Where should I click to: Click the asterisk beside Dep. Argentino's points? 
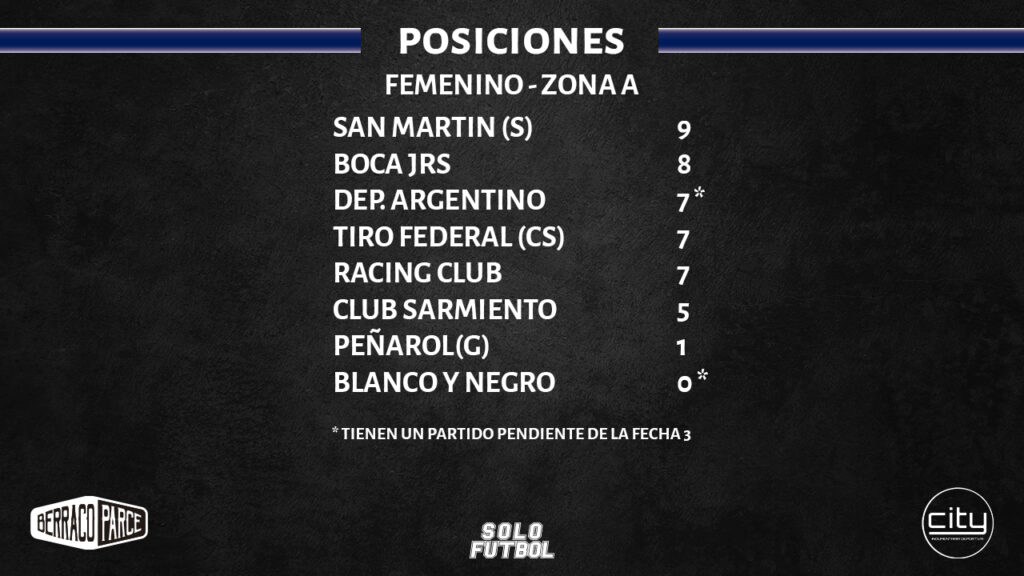pos(699,193)
